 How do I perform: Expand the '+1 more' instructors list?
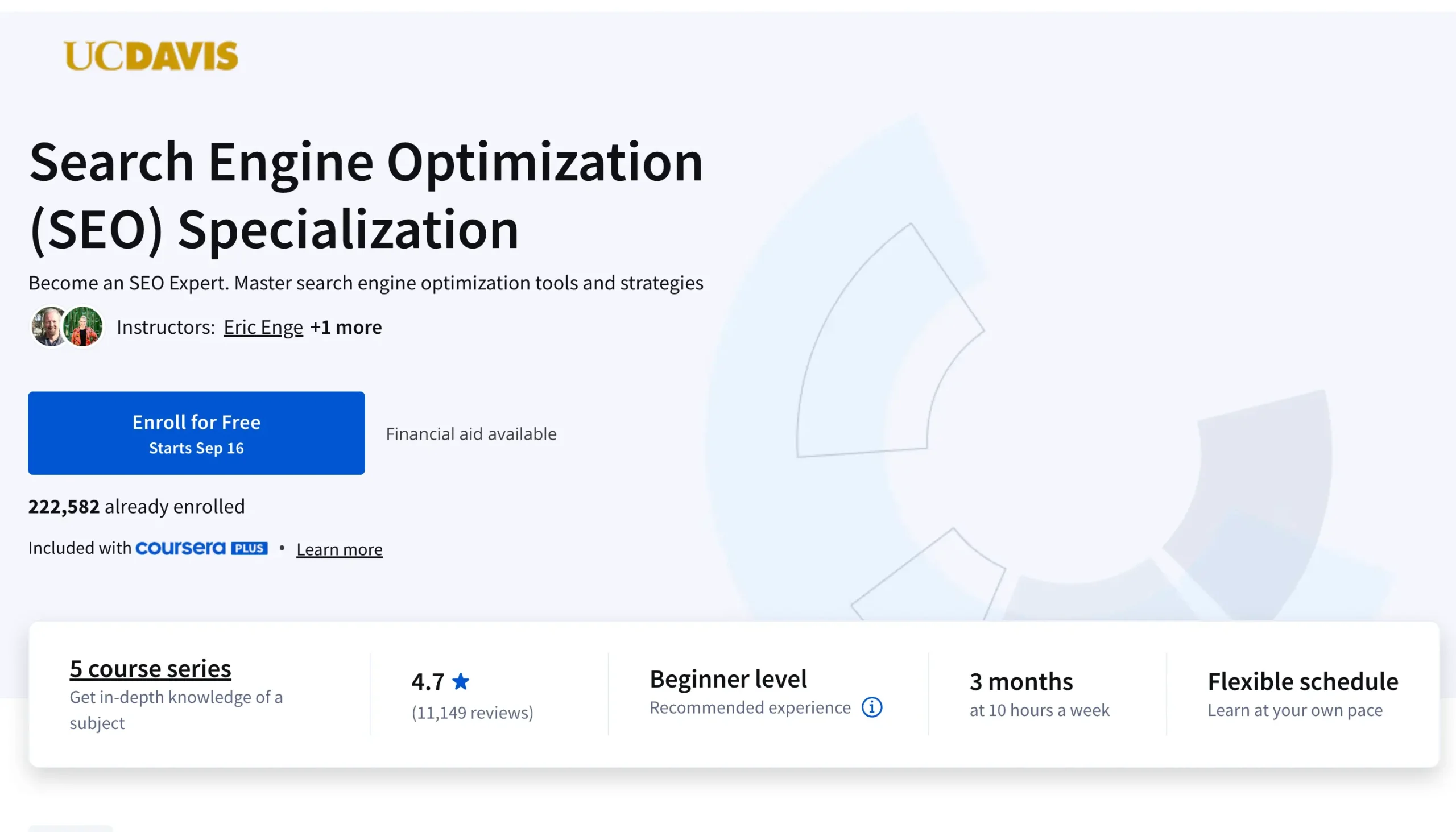point(346,327)
